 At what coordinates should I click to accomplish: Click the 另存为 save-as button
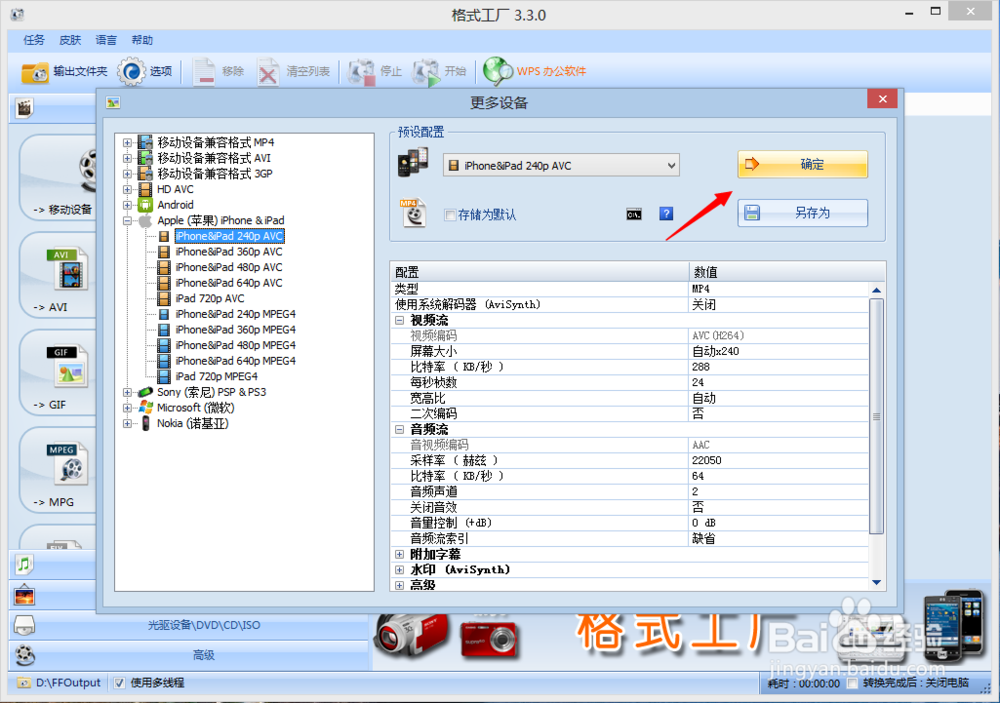(x=802, y=213)
